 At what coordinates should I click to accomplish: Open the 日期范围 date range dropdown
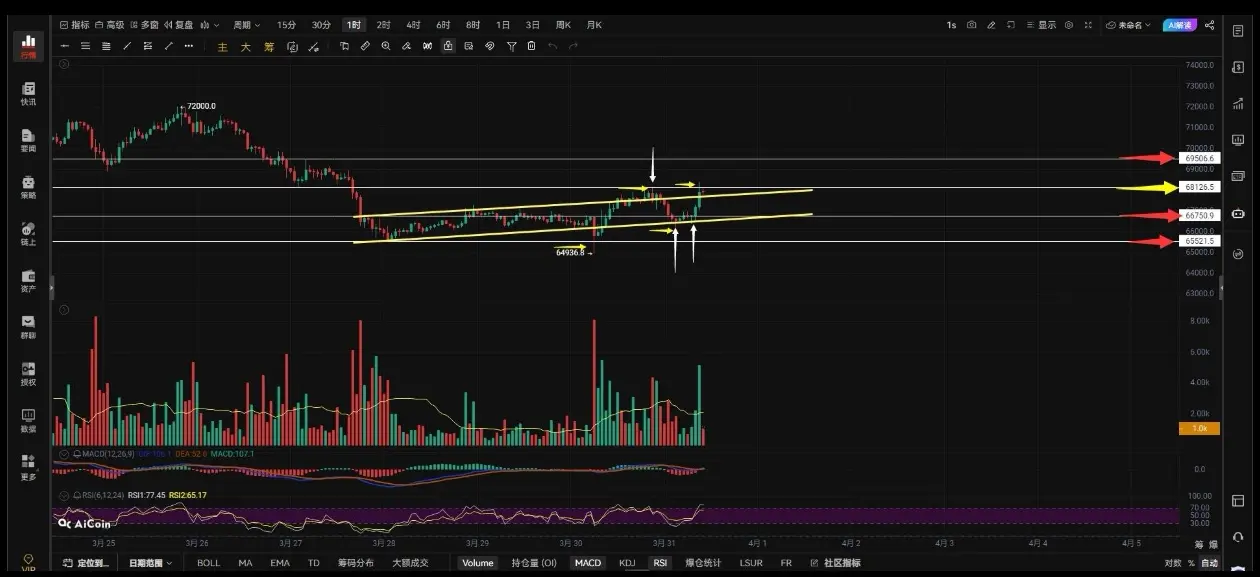click(x=150, y=563)
